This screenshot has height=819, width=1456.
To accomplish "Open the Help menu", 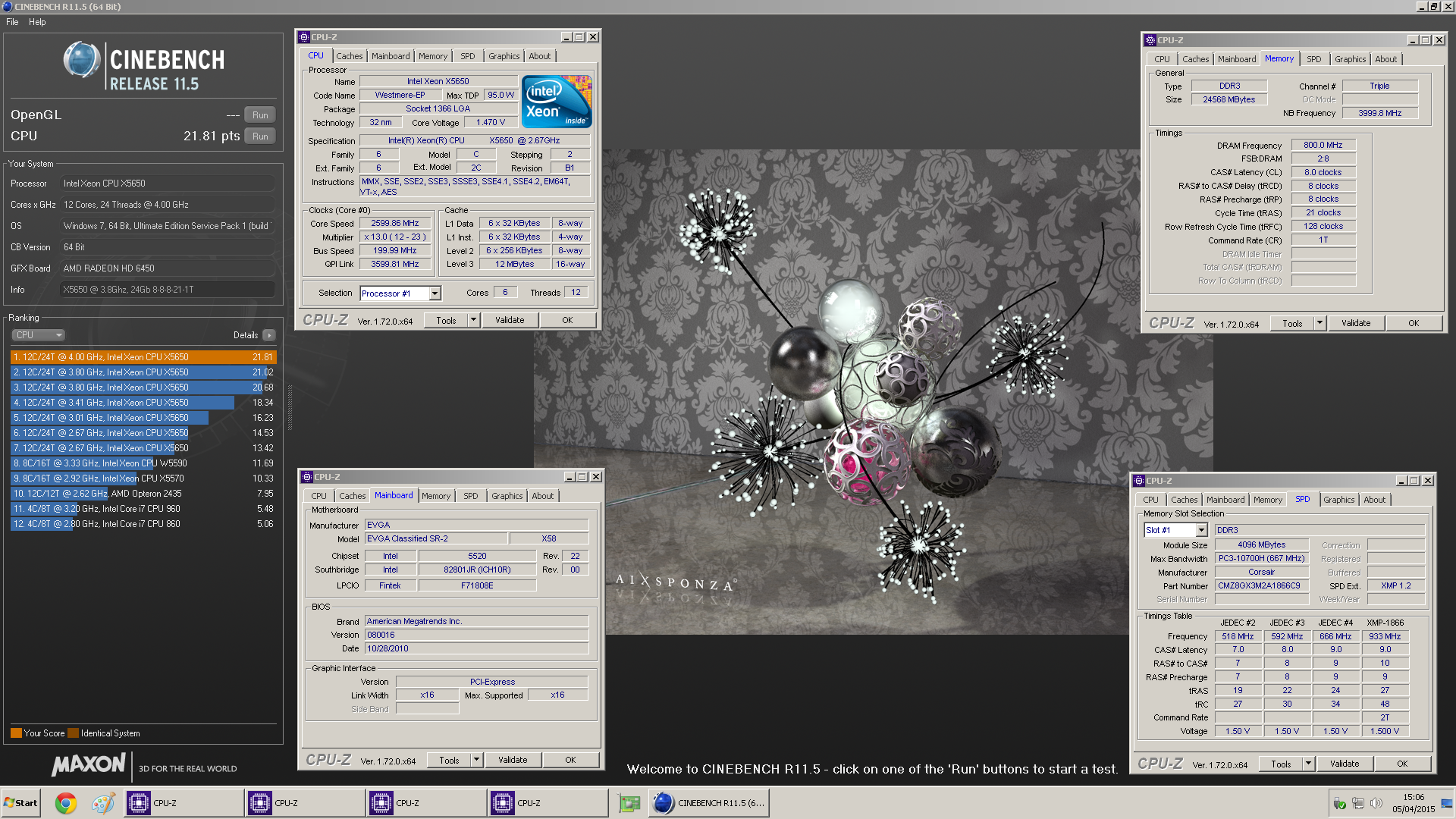I will click(x=37, y=22).
